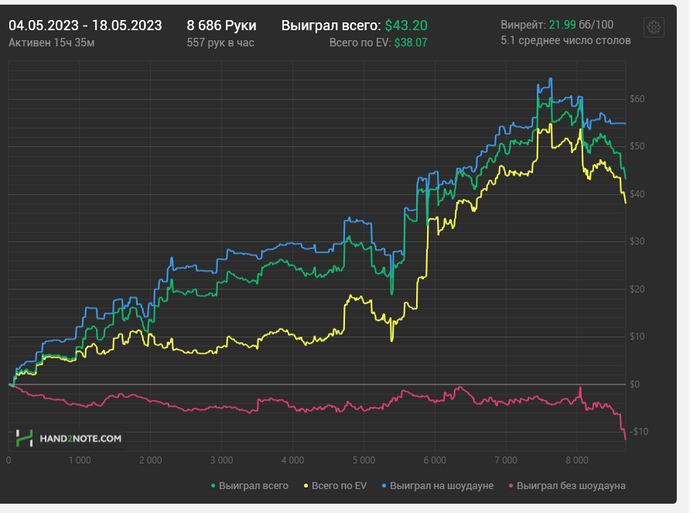The image size is (700, 513).
Task: Click the $10 y-axis label
Action: [637, 337]
